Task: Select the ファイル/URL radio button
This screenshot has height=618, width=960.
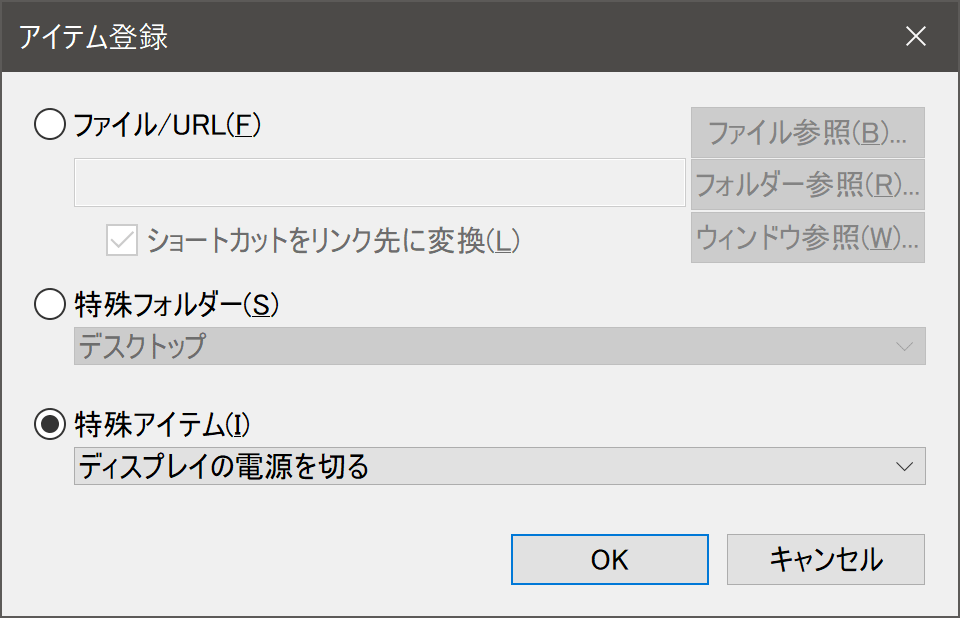Action: point(49,126)
